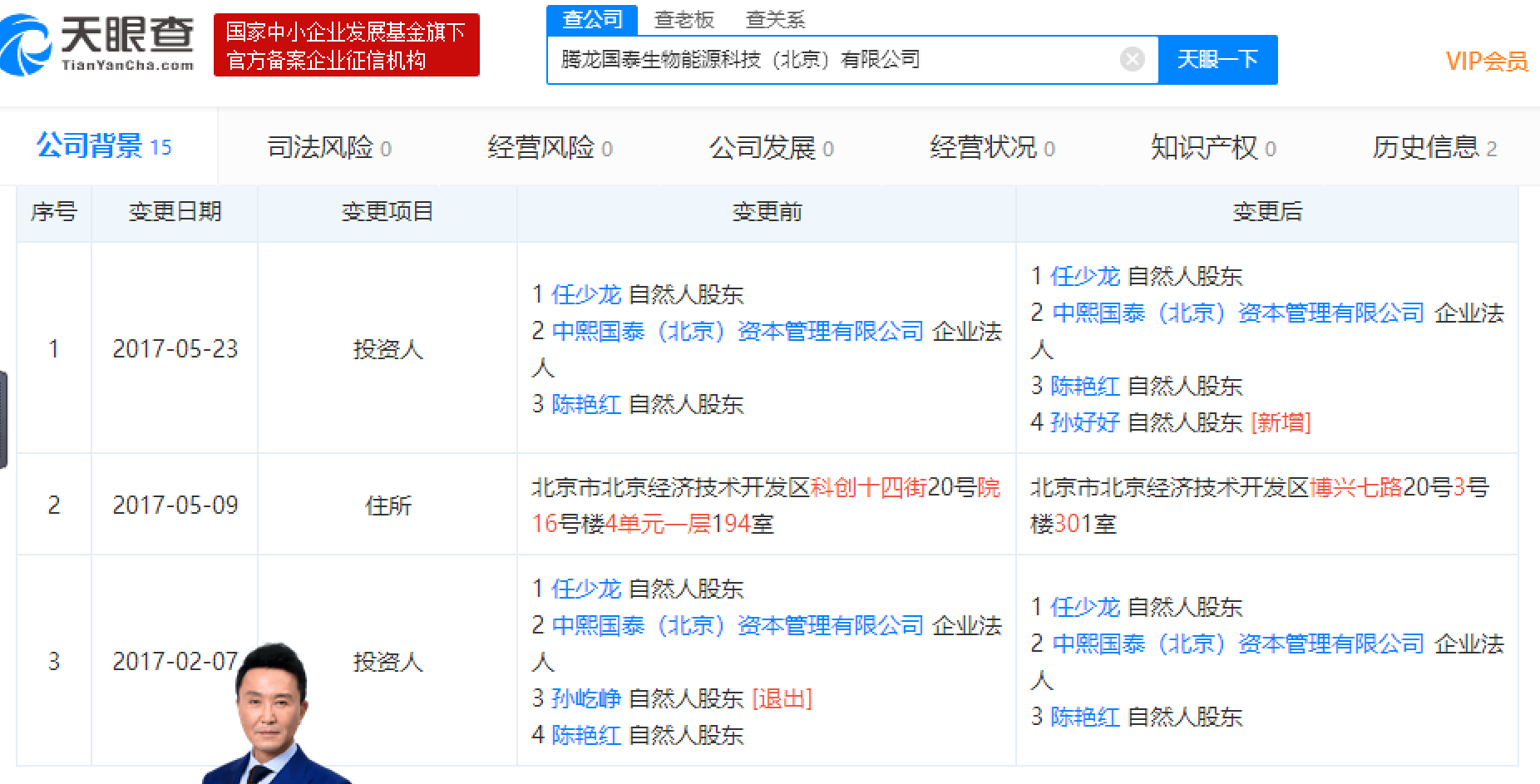
Task: Select the date 2017-05-09
Action: click(175, 505)
